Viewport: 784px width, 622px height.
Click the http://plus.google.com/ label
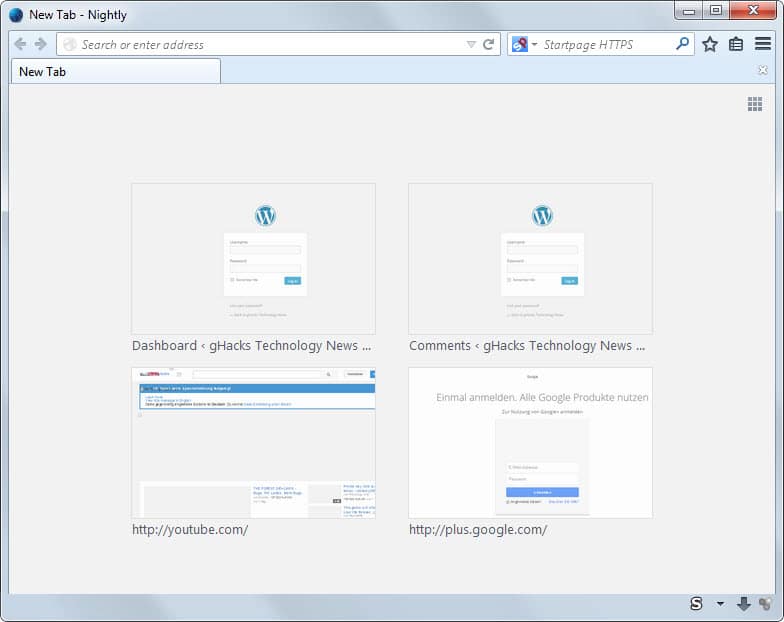[478, 530]
